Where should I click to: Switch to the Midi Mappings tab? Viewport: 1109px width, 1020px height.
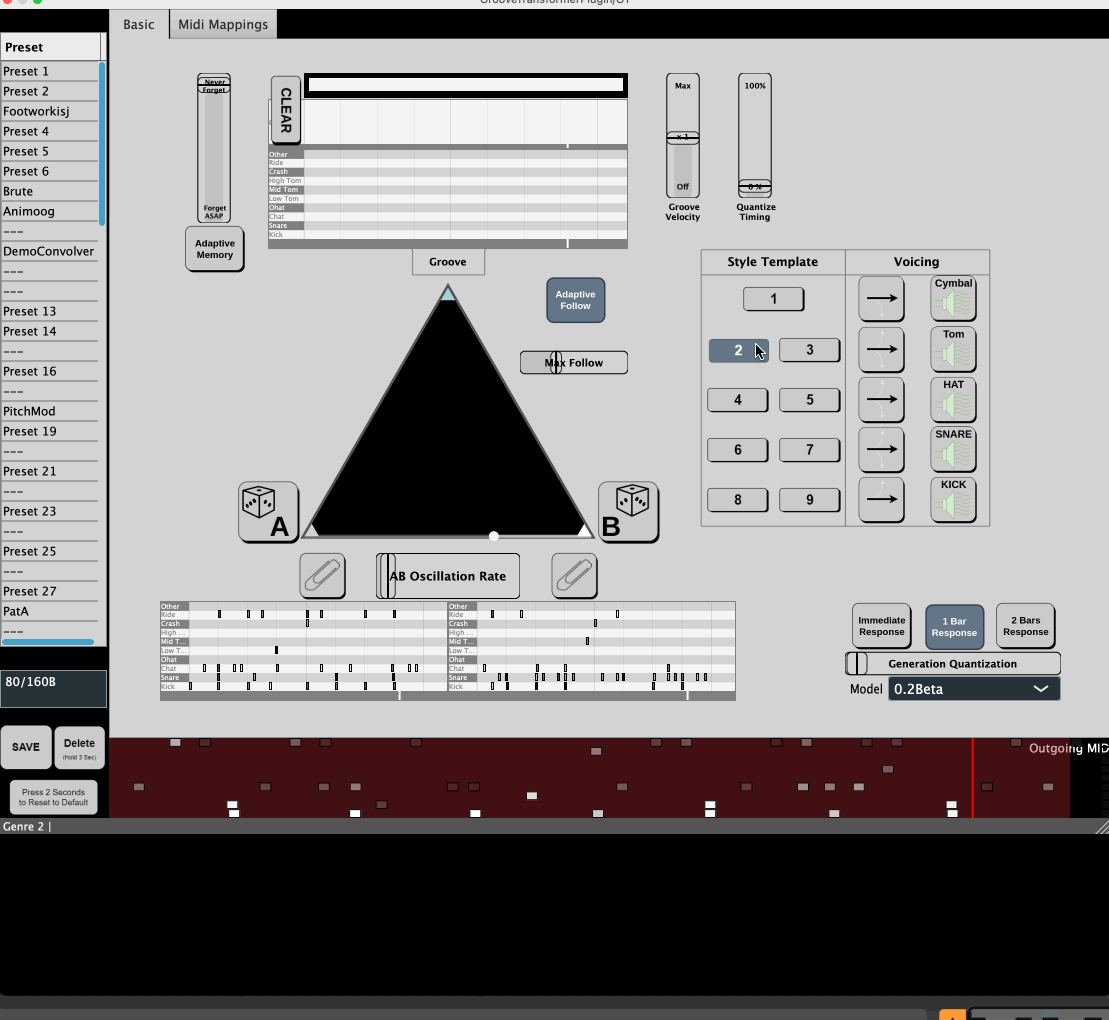(223, 24)
